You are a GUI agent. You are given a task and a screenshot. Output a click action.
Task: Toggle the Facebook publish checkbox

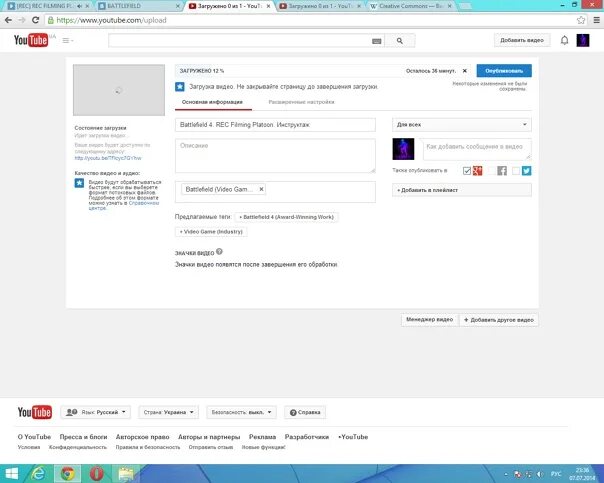pos(492,171)
